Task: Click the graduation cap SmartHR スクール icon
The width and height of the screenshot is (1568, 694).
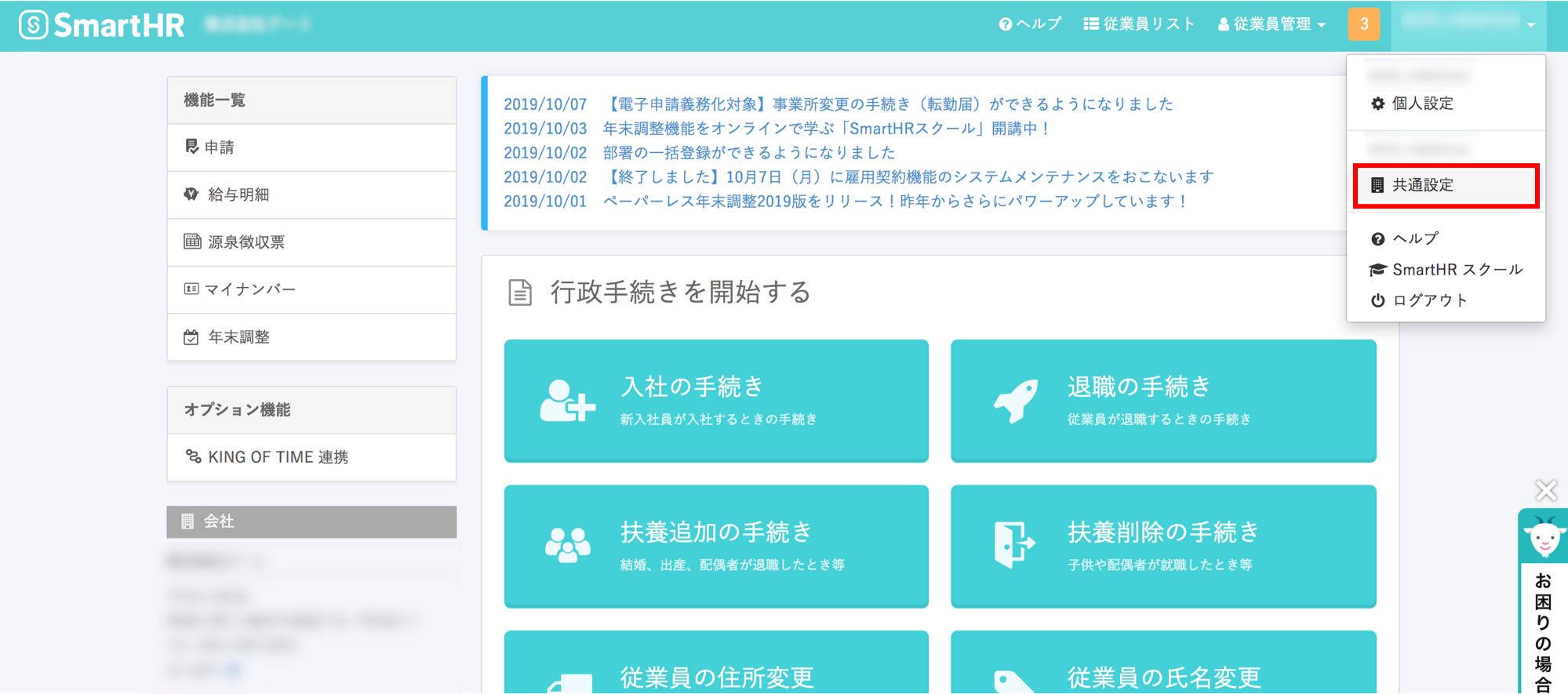Action: pyautogui.click(x=1377, y=270)
